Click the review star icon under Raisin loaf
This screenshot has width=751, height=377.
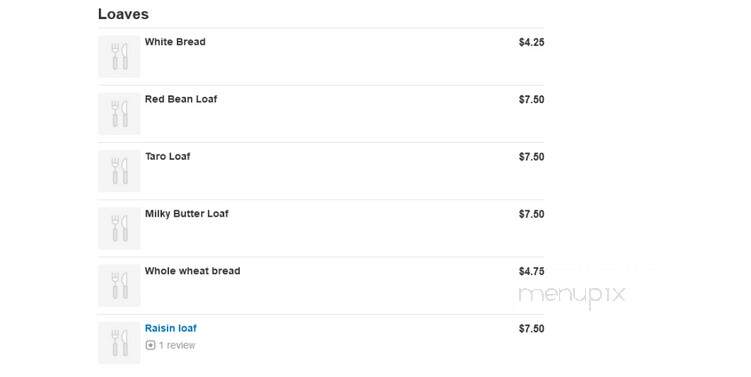[150, 345]
